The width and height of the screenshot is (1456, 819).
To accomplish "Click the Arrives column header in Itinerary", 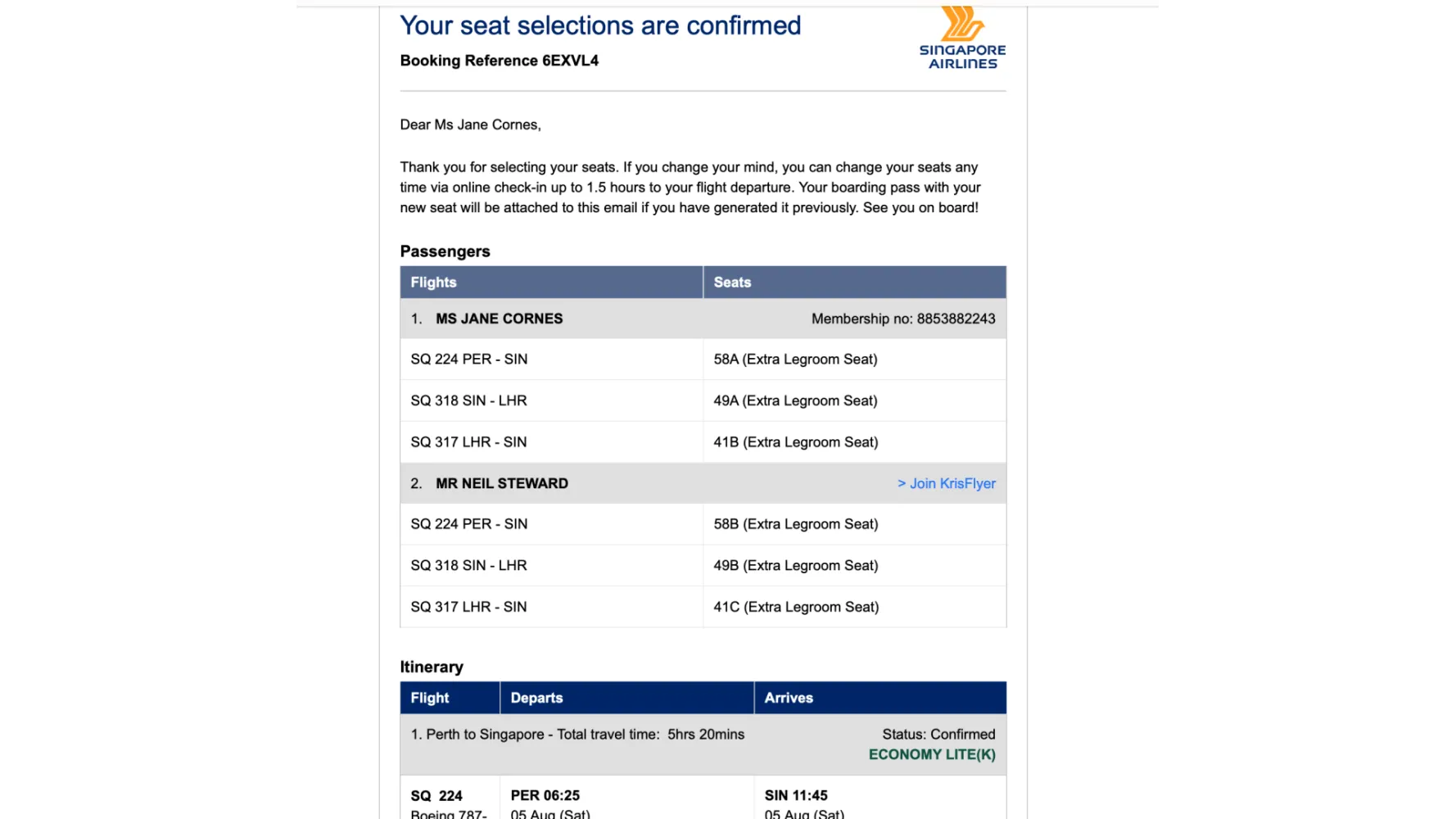I will click(x=789, y=698).
